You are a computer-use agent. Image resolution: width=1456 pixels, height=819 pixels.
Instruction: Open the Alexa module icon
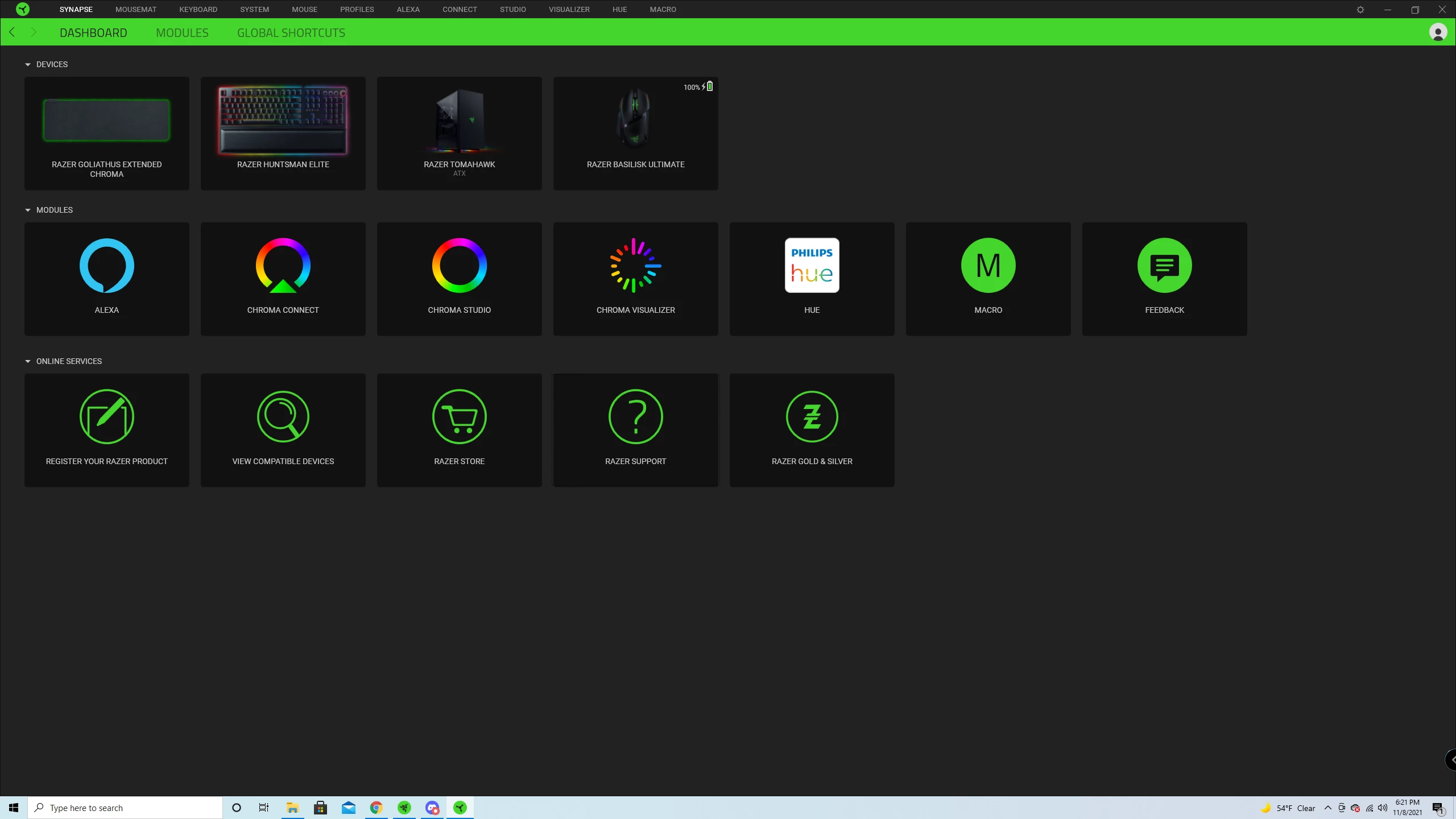tap(106, 266)
